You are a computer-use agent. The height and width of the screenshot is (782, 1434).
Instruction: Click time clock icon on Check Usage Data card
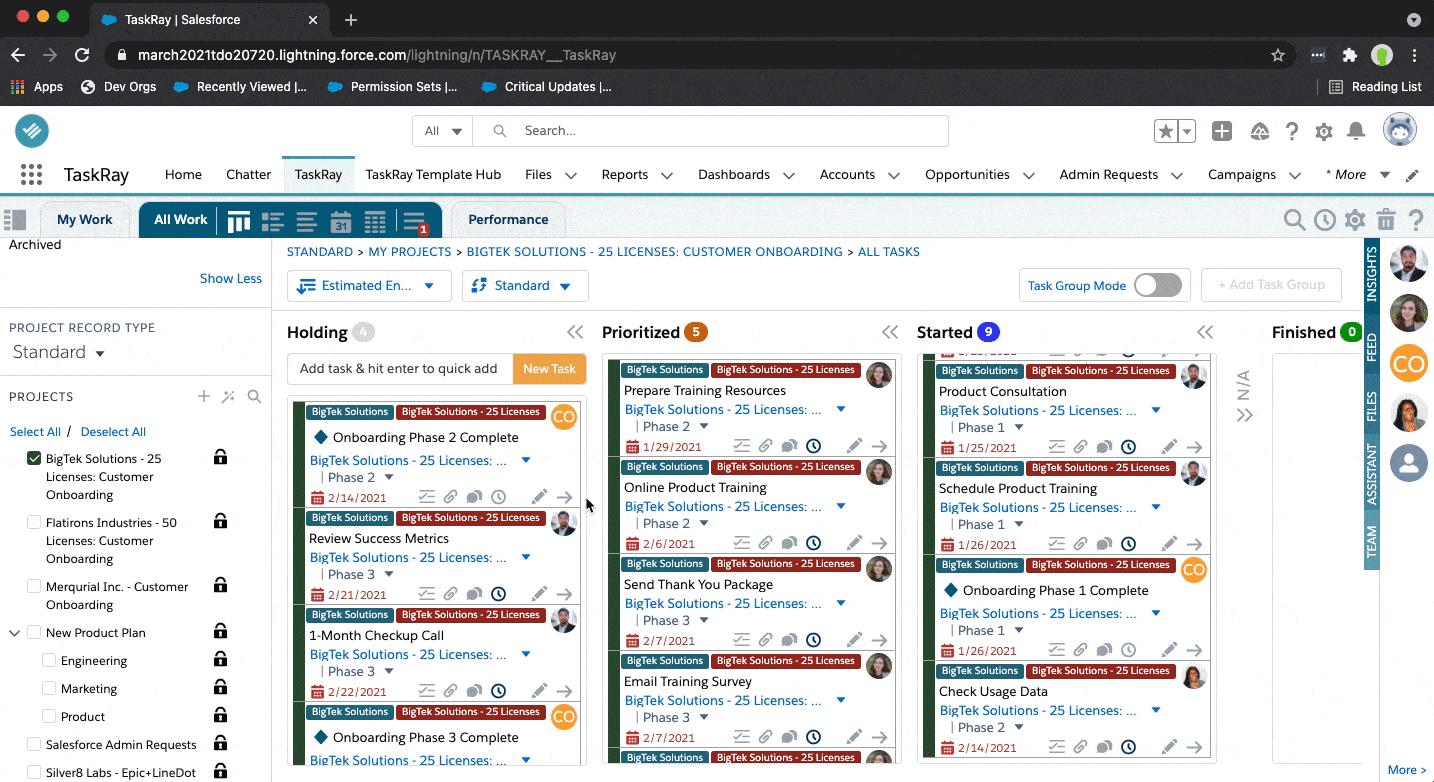pos(1128,747)
